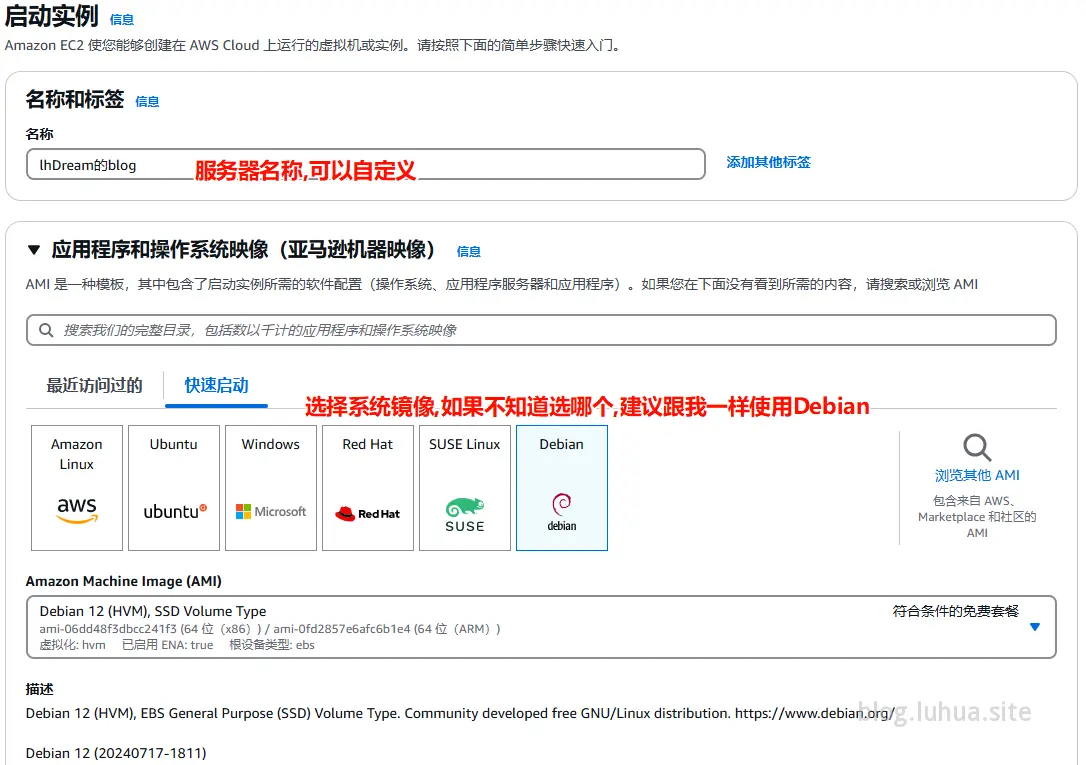Click the search icon in AMI search box
Viewport: 1086px width, 765px height.
click(46, 330)
